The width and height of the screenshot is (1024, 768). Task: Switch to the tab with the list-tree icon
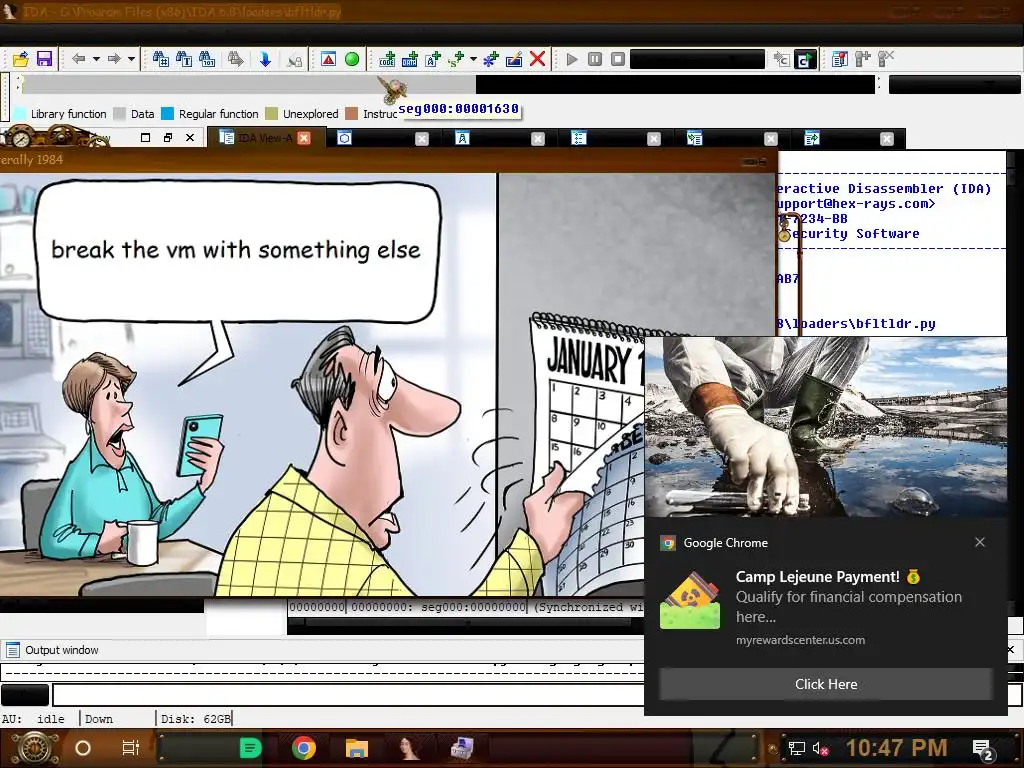point(616,138)
